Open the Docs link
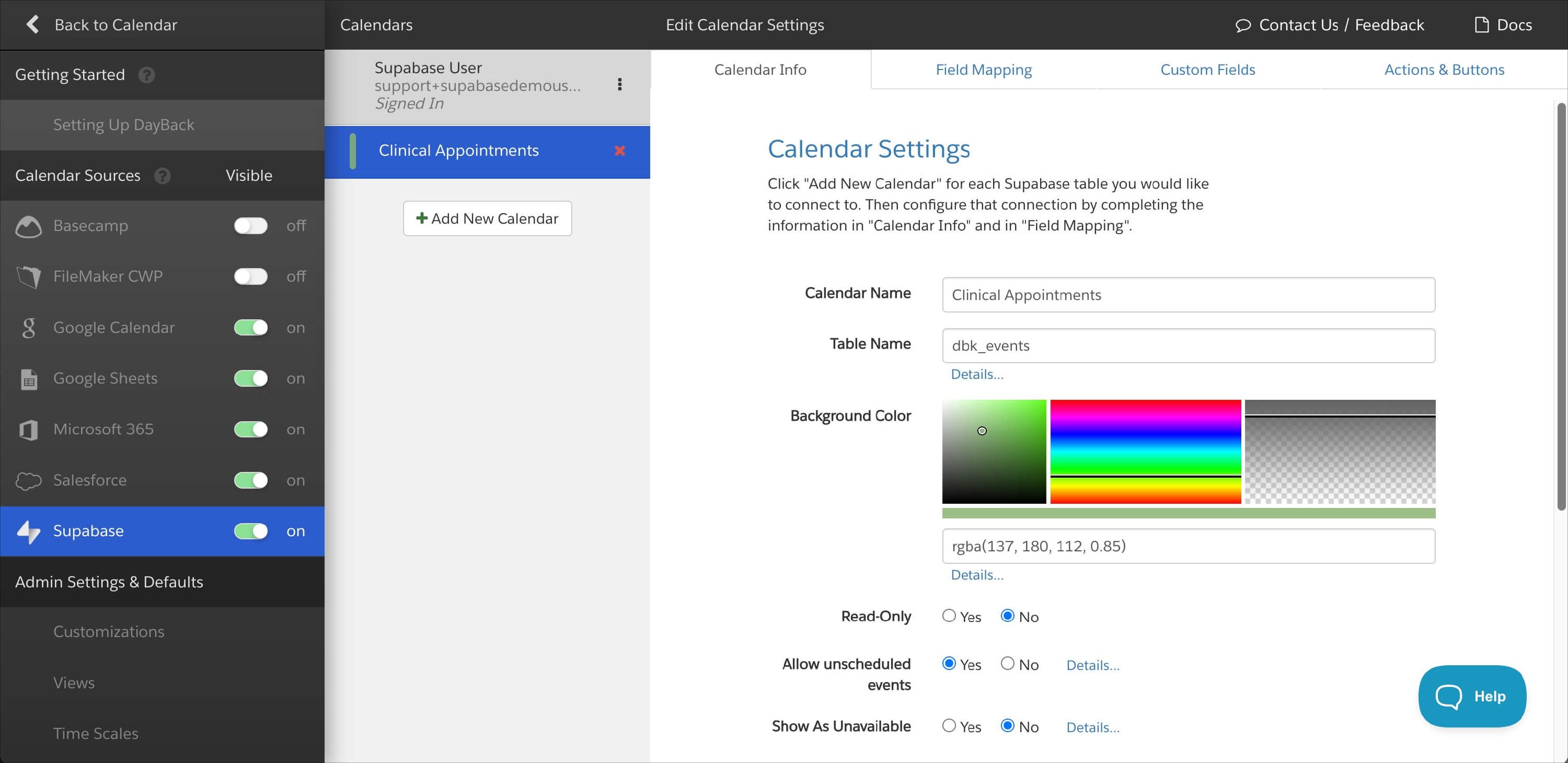This screenshot has height=763, width=1568. (x=1504, y=25)
